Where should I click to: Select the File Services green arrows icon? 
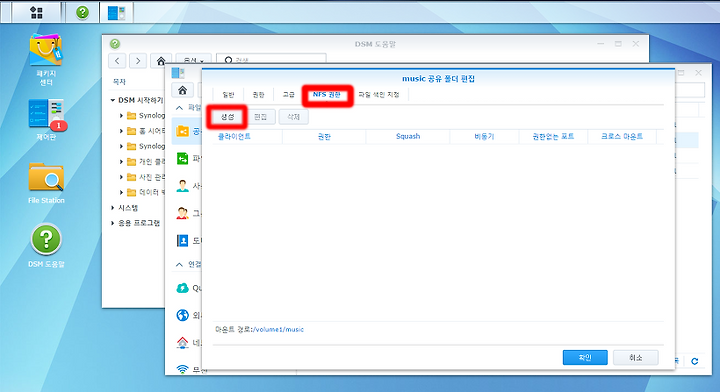pyautogui.click(x=183, y=159)
